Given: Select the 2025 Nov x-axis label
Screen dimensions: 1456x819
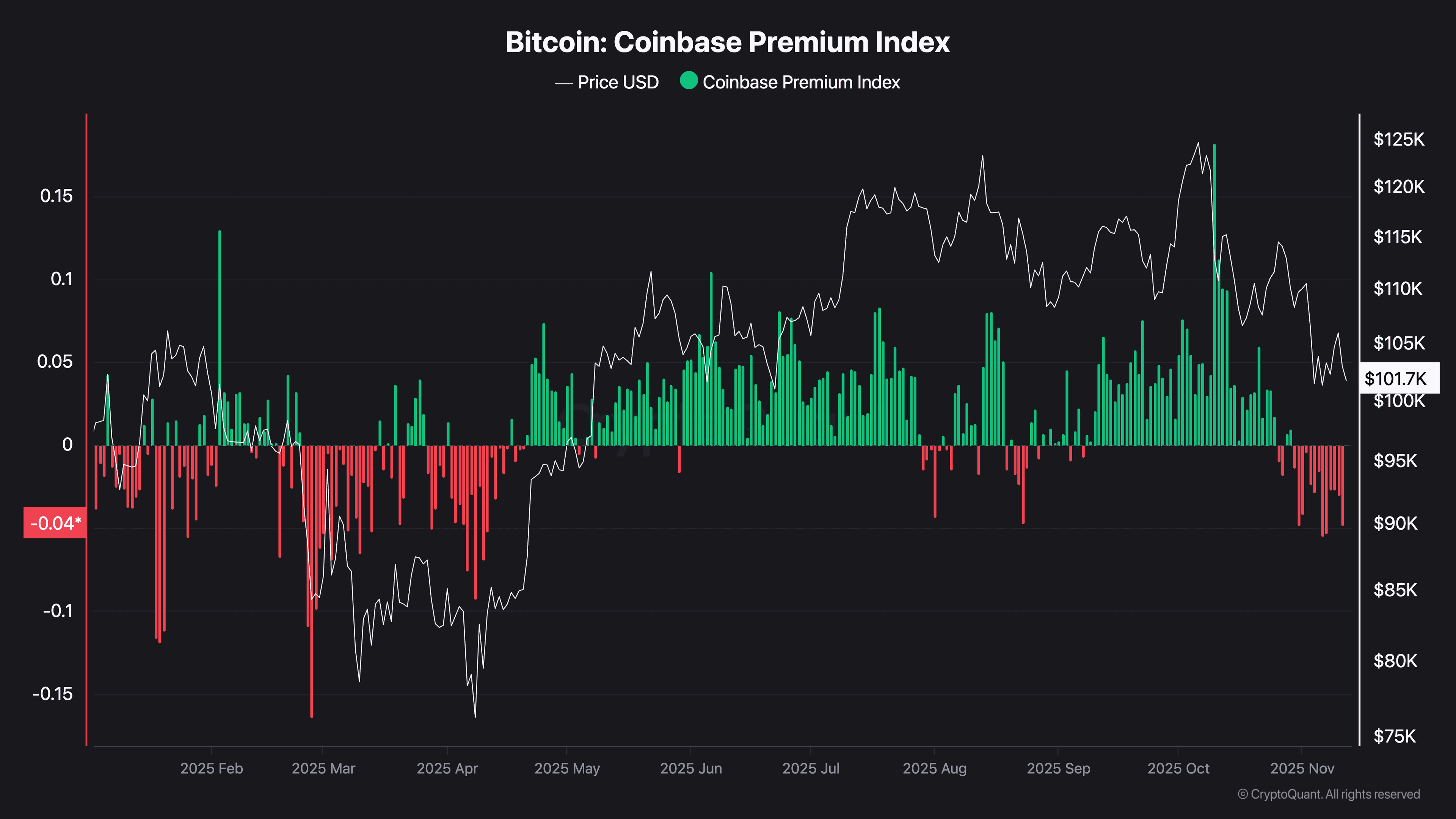Looking at the screenshot, I should coord(1302,769).
